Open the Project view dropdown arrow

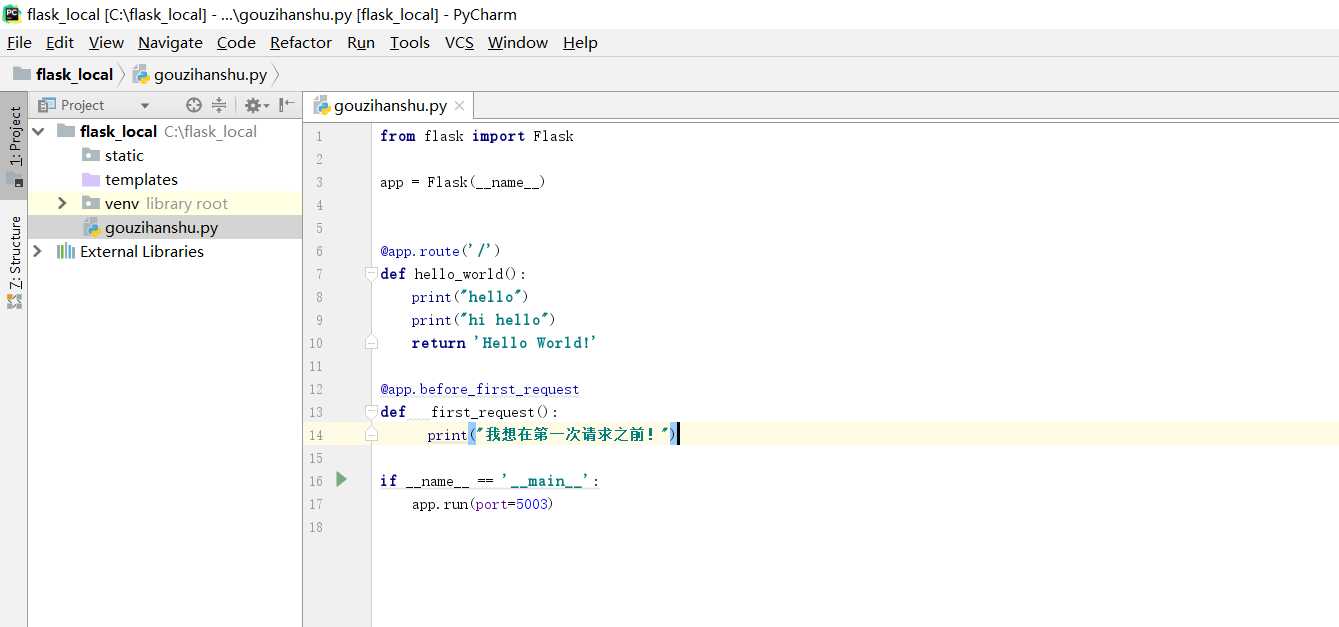[145, 105]
